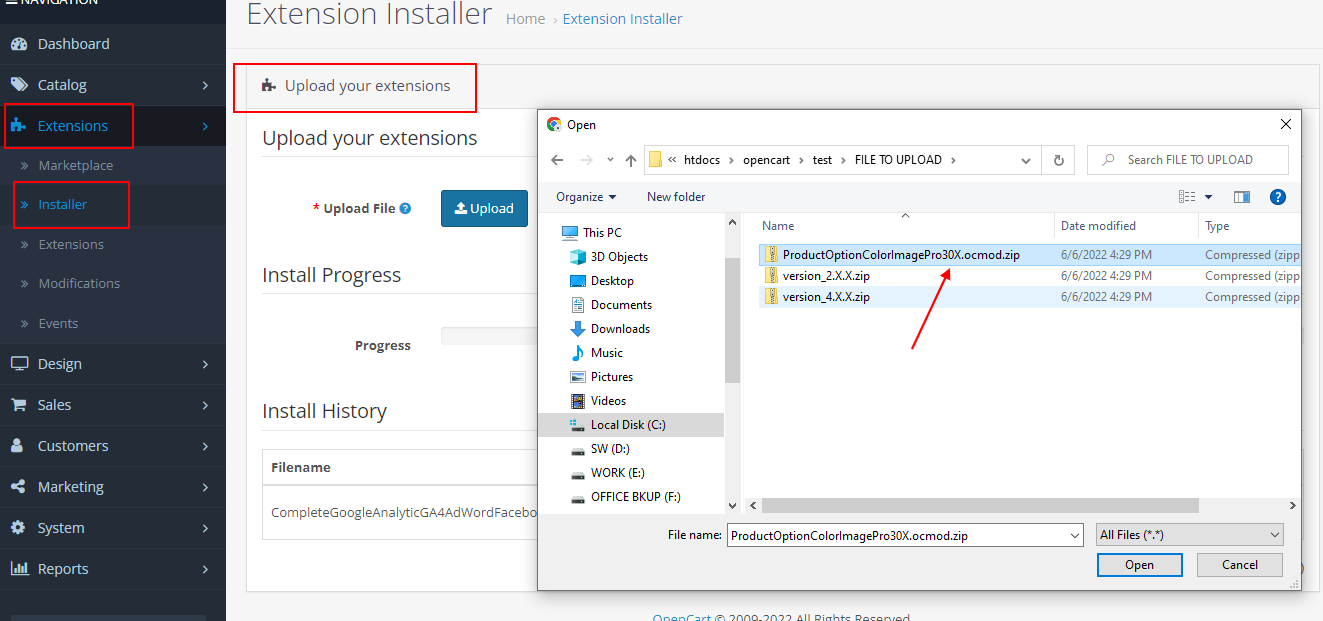Toggle the preview pane in the dialog
Image resolution: width=1323 pixels, height=621 pixels.
[1240, 197]
